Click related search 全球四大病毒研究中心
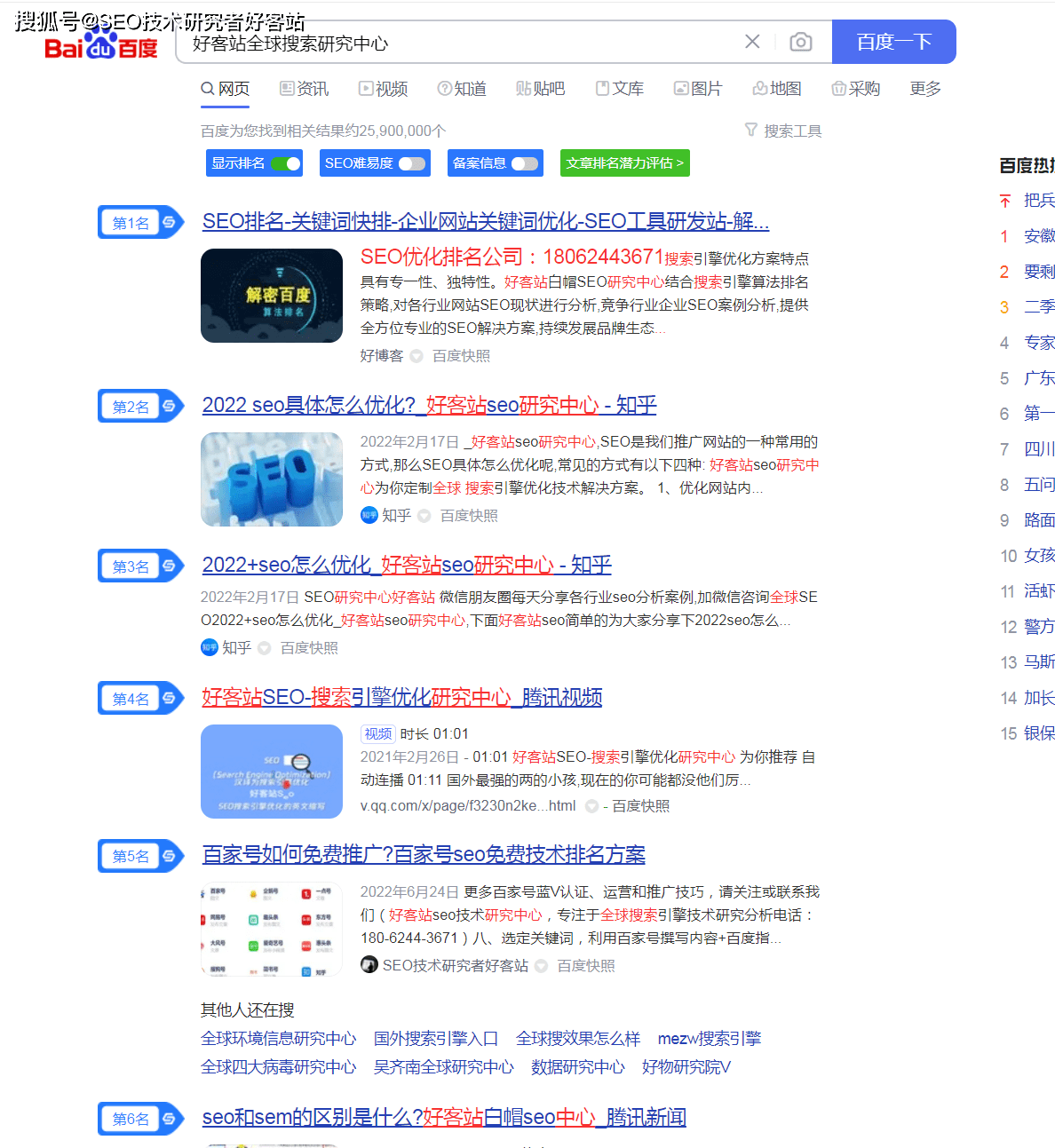The image size is (1055, 1148). coord(279,1066)
